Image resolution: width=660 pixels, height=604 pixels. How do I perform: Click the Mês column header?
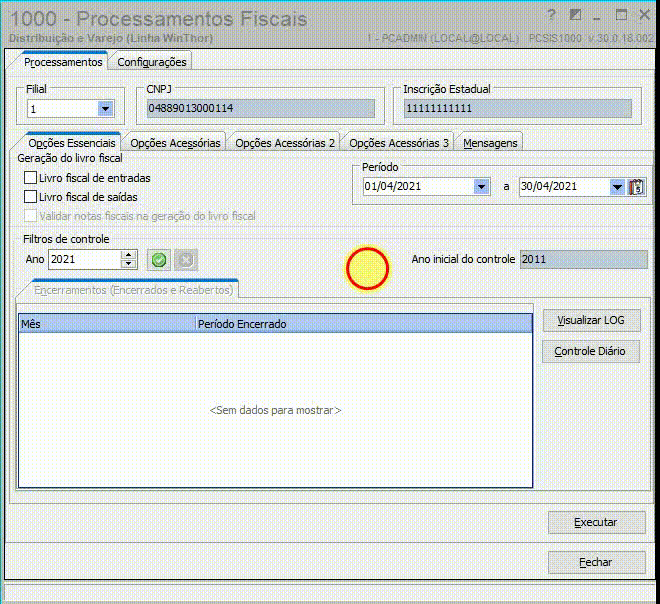point(107,324)
